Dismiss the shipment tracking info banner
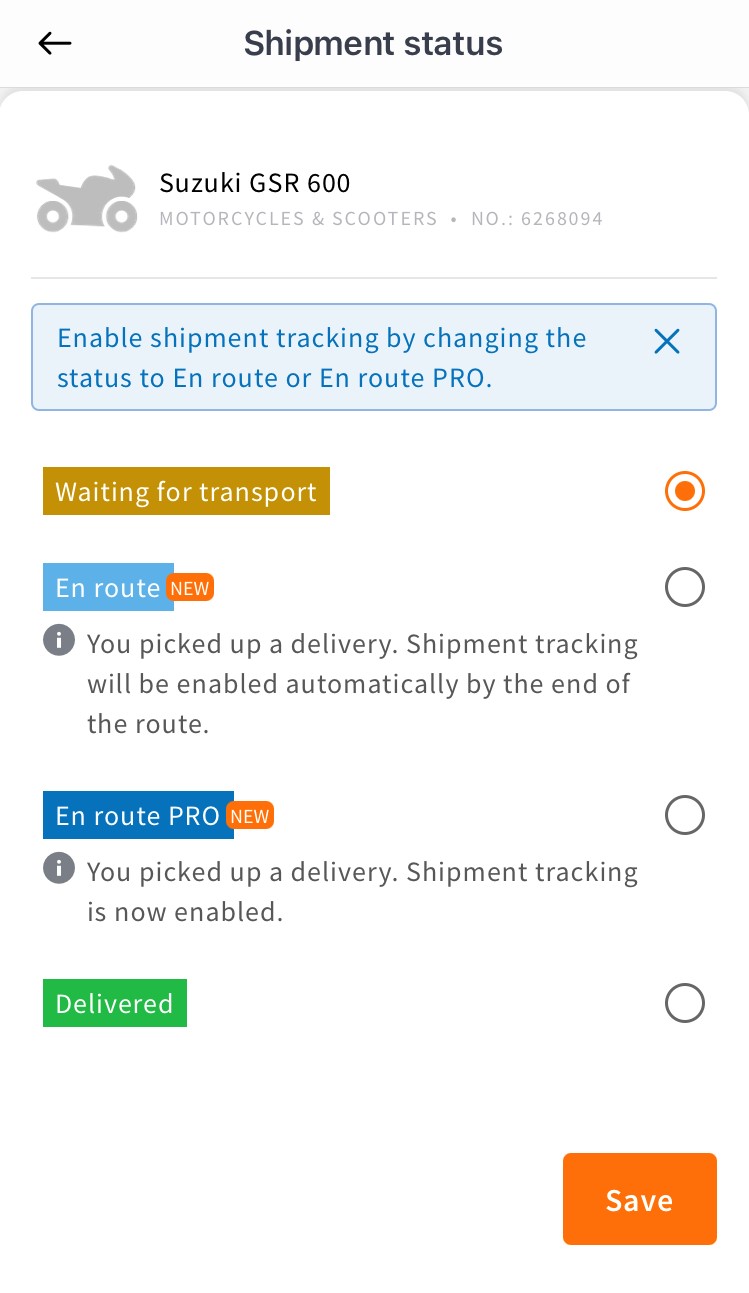Image resolution: width=749 pixels, height=1293 pixels. coord(666,342)
